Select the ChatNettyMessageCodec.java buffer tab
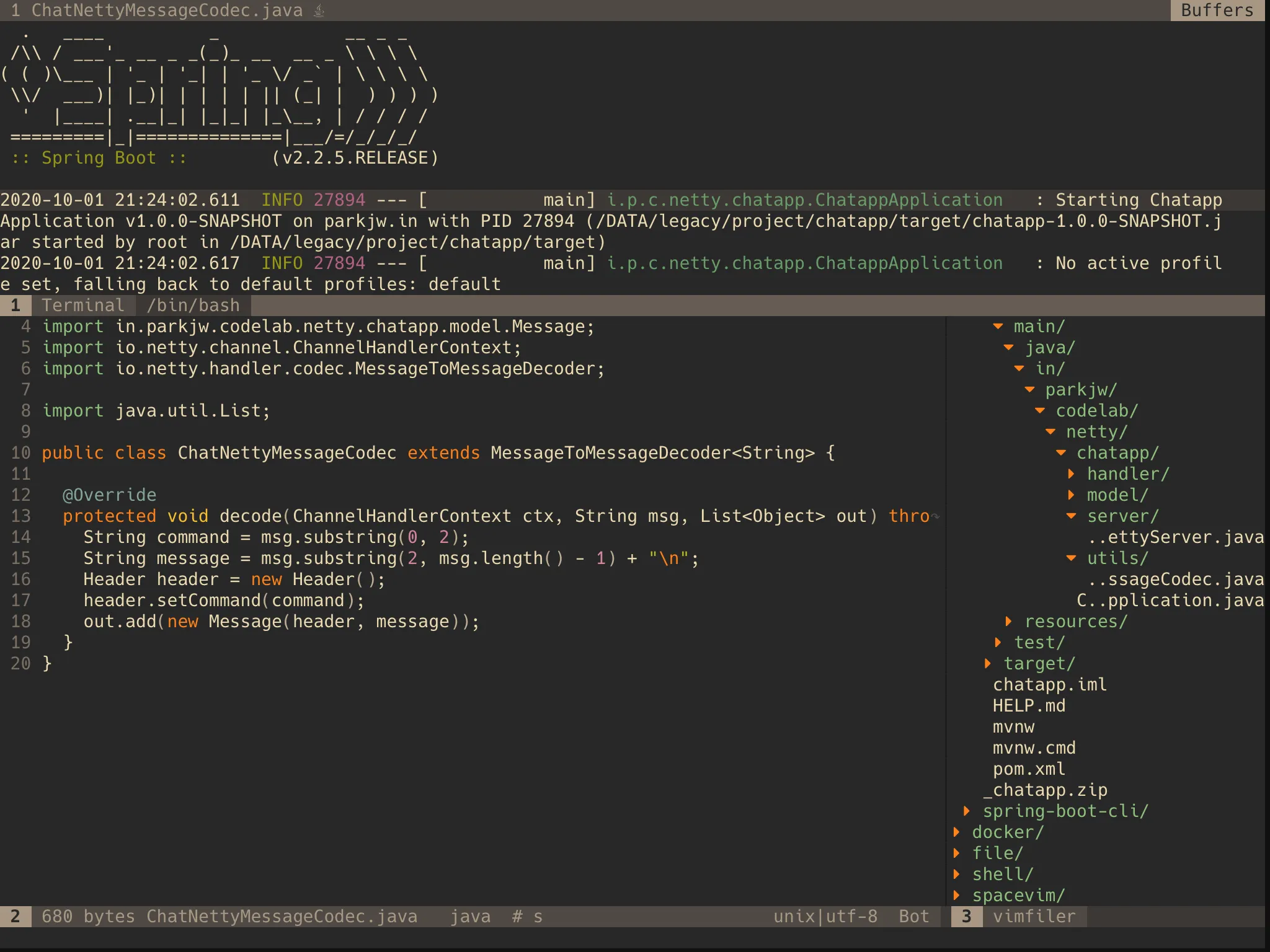Image resolution: width=1270 pixels, height=952 pixels. (x=166, y=11)
